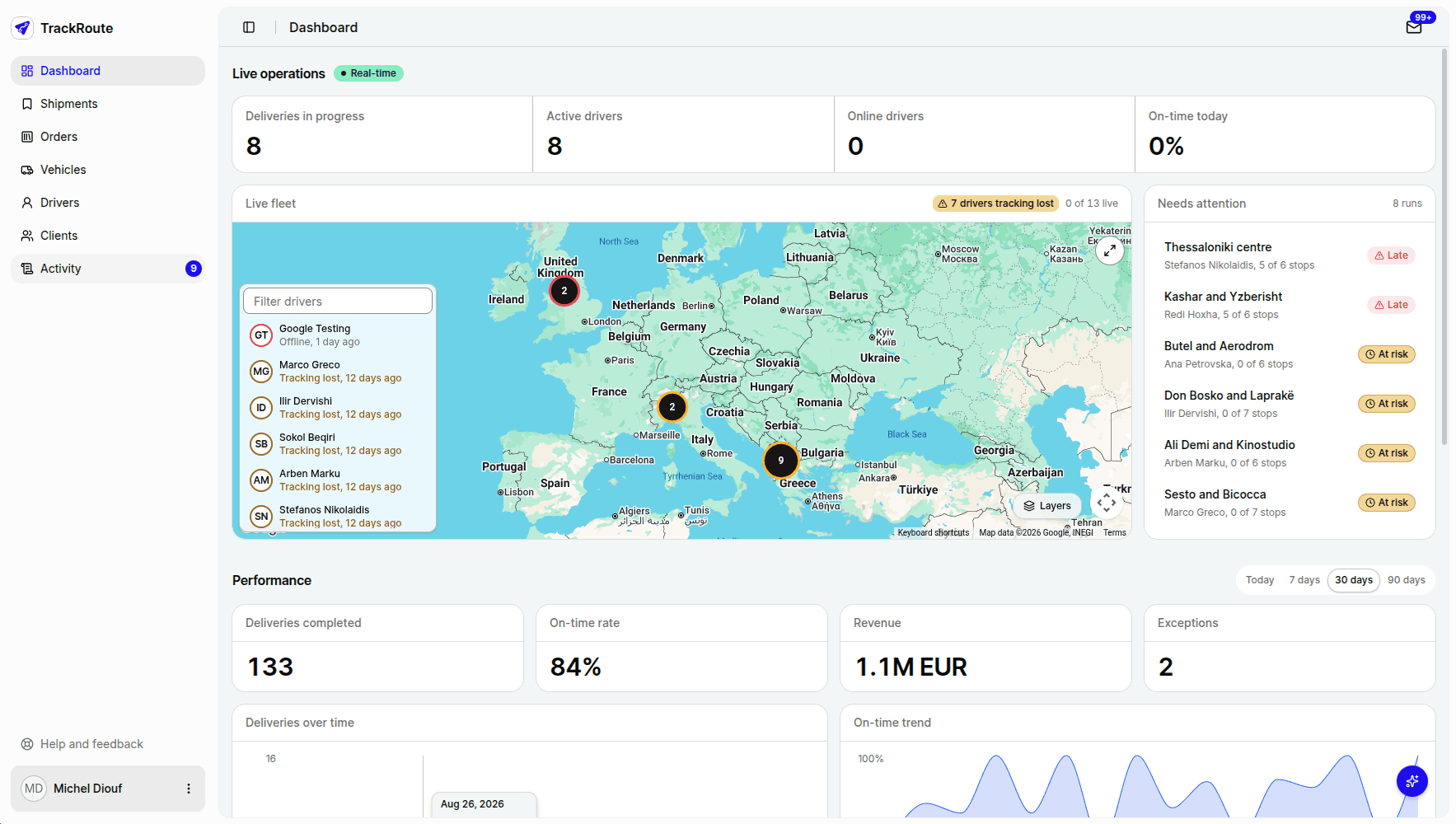Screen dimensions: 1456x824
Task: Click the SB avatar for Sokol Beqiri
Action: [261, 444]
